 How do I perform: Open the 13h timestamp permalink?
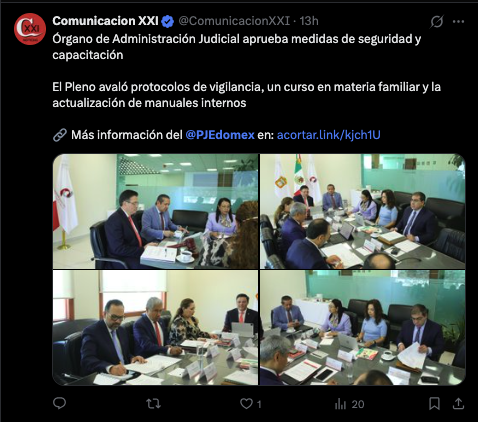point(309,21)
